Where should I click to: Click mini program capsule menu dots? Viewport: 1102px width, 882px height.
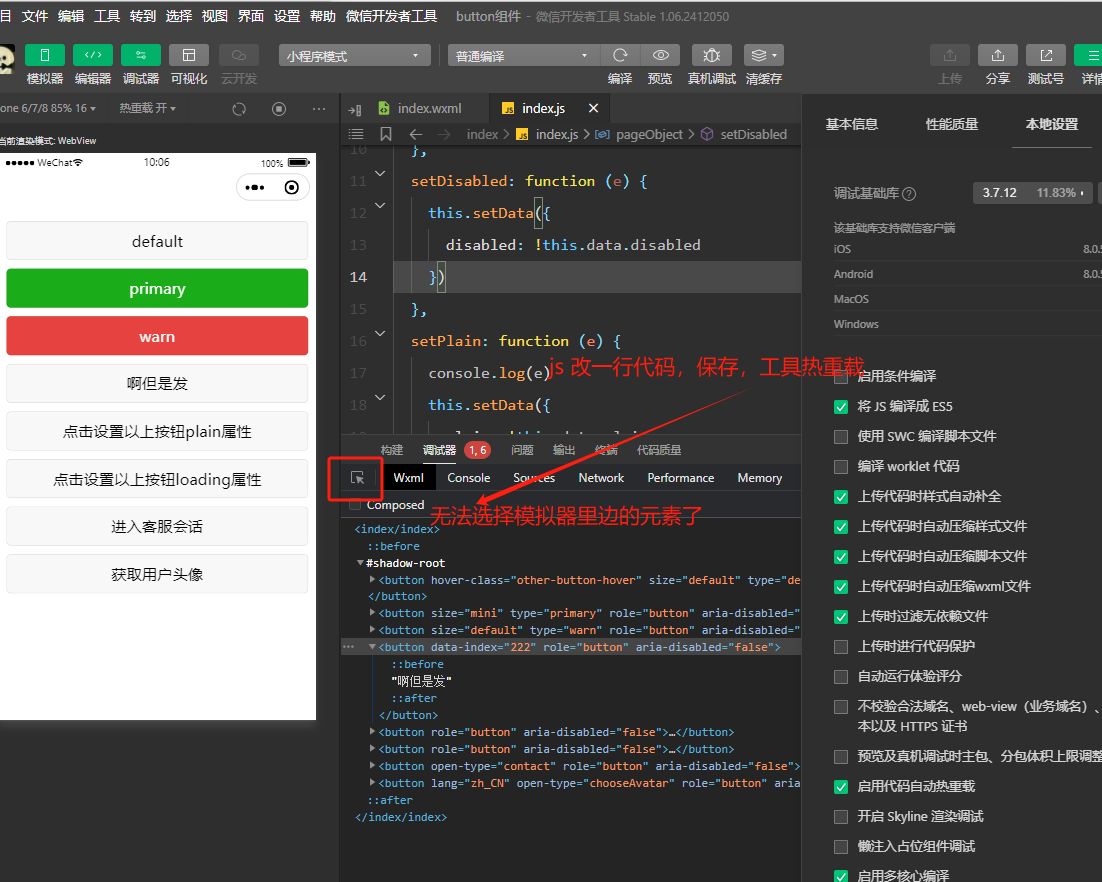[x=254, y=188]
